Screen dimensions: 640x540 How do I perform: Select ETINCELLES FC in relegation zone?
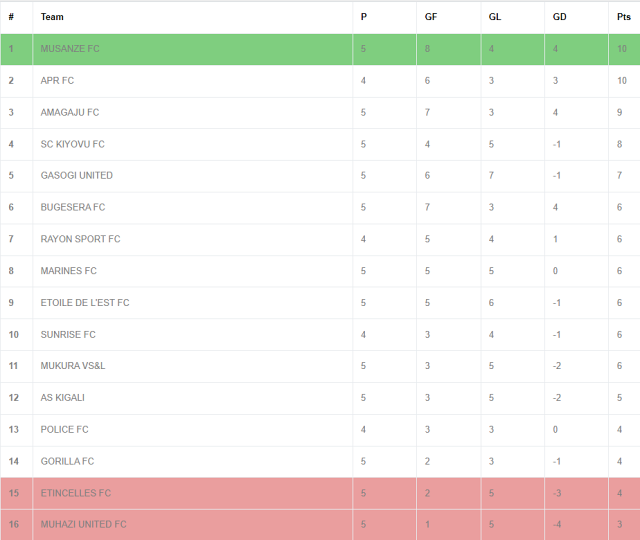(x=76, y=493)
